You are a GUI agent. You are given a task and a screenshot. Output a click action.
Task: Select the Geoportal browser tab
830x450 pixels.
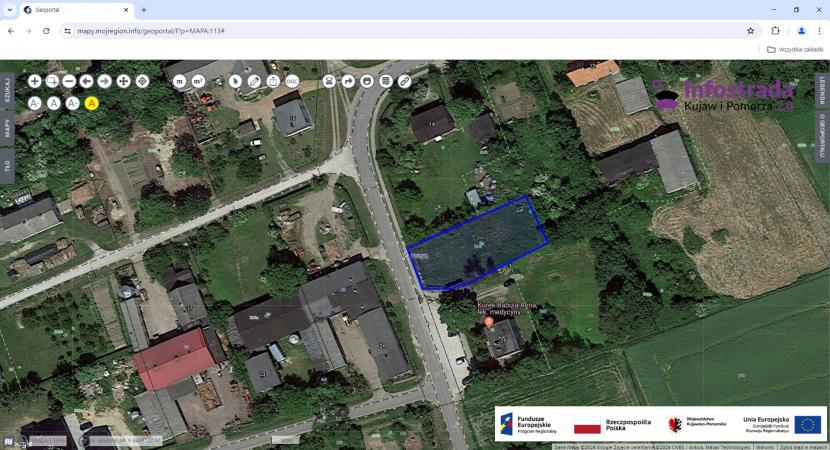click(x=76, y=10)
